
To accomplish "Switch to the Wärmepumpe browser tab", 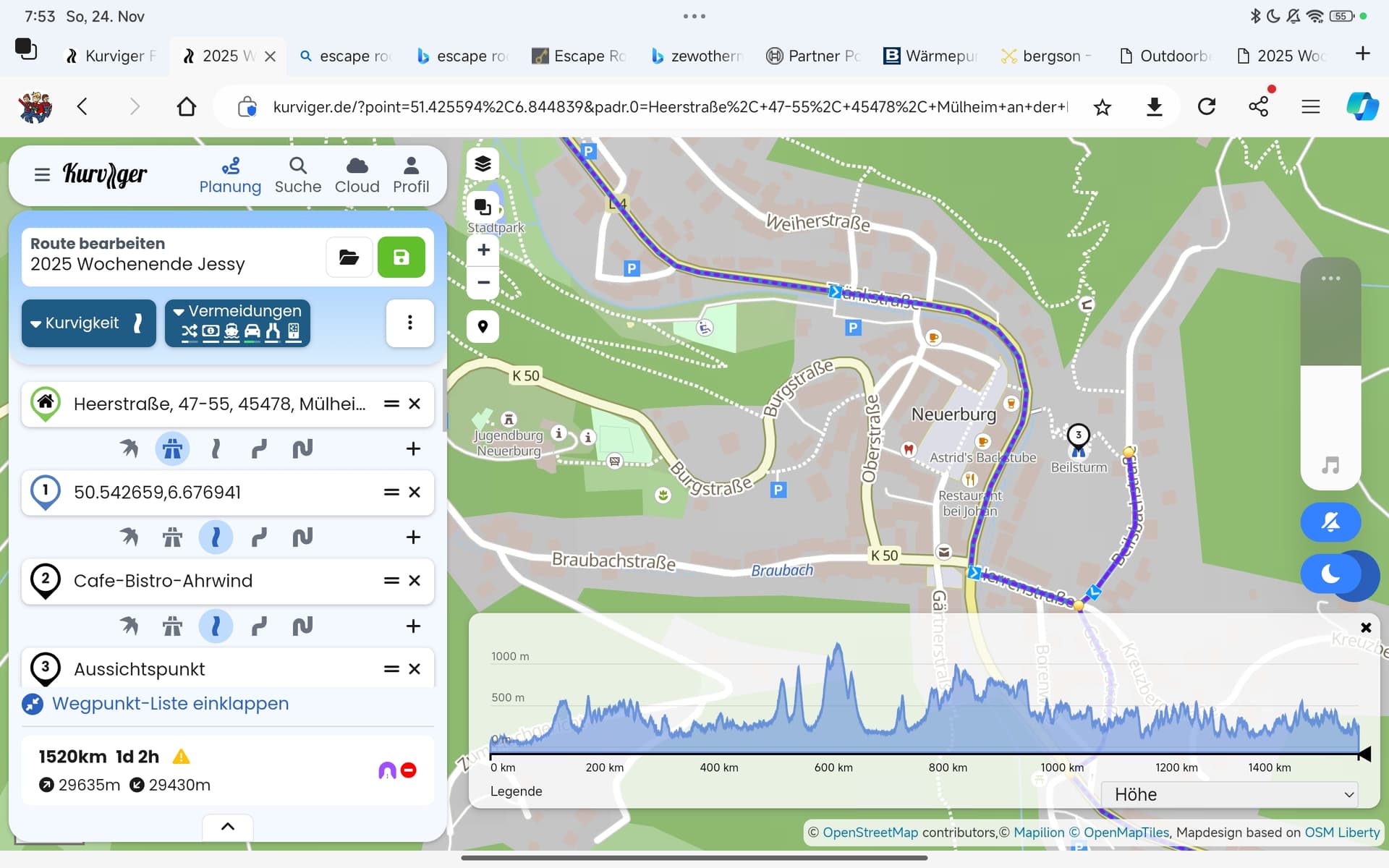I will point(931,56).
